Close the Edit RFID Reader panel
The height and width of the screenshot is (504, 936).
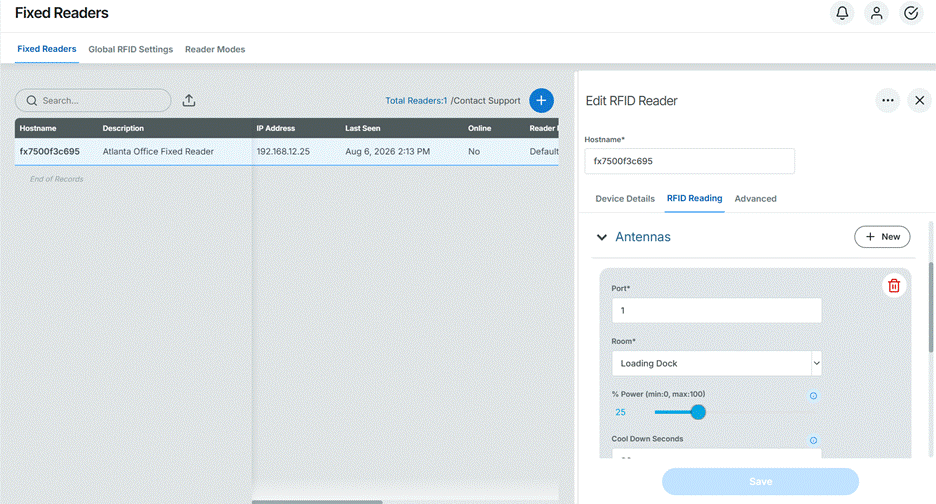pos(919,100)
